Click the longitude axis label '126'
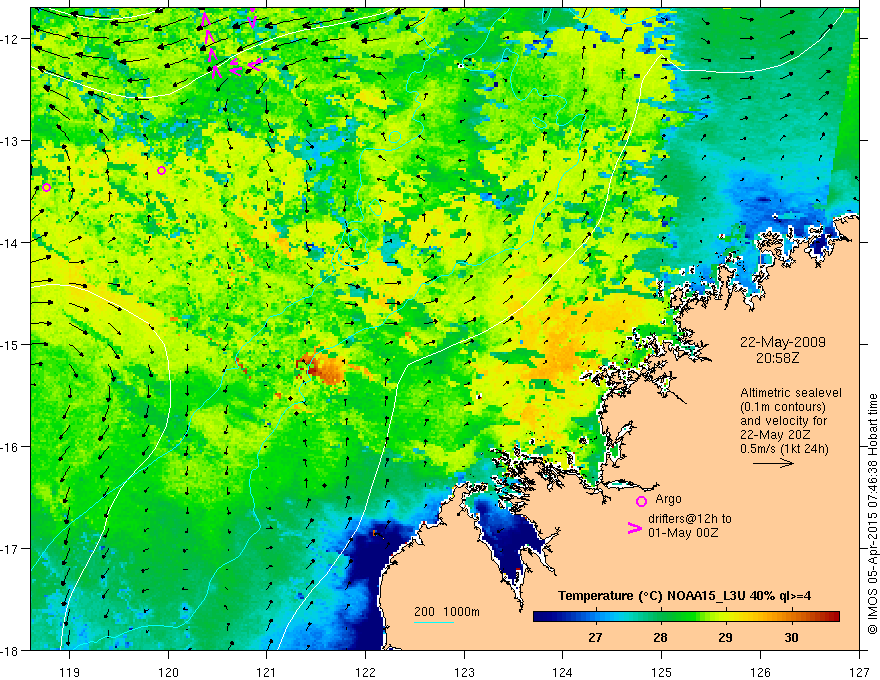Viewport: 880px width, 680px height. click(x=760, y=672)
